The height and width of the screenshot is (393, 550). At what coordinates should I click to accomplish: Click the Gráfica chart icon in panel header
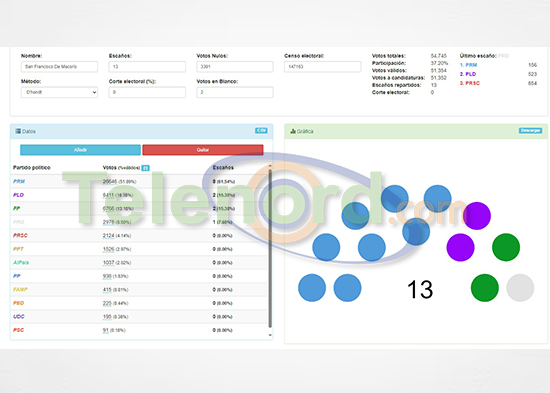(293, 131)
